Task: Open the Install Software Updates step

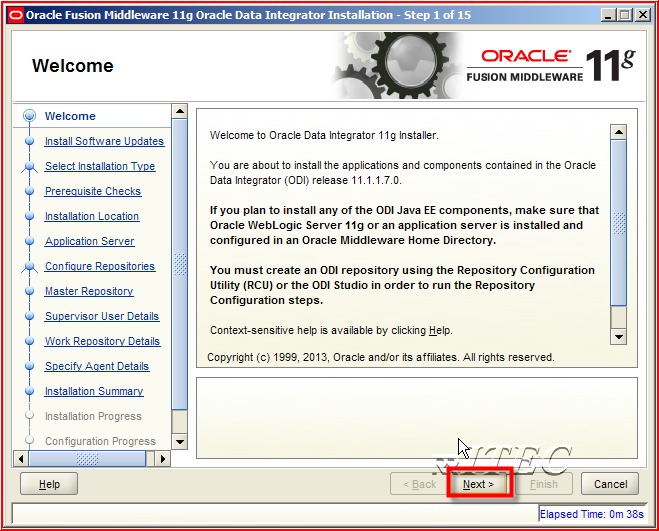Action: point(104,141)
